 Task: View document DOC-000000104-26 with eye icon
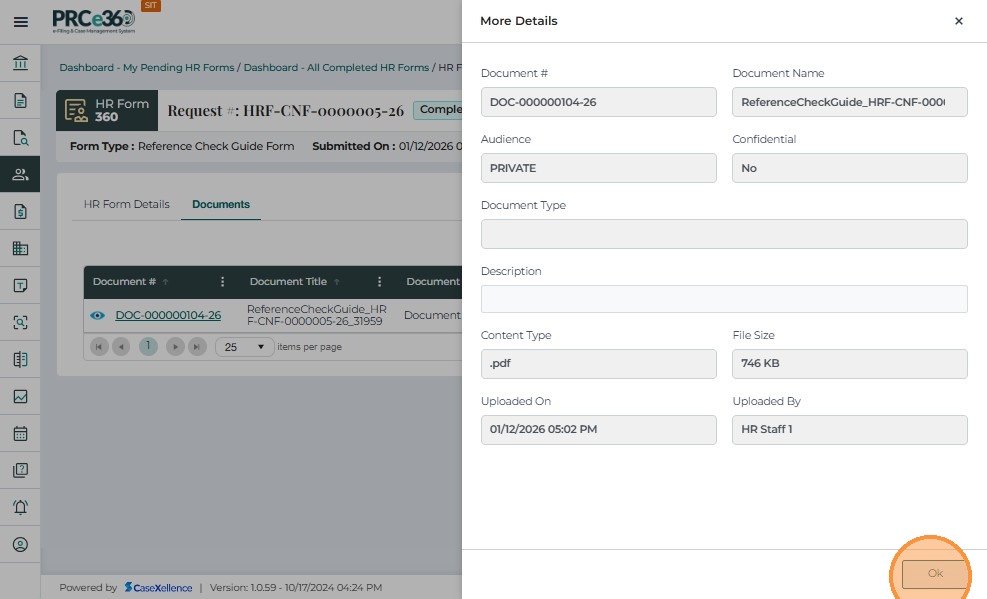(x=98, y=315)
